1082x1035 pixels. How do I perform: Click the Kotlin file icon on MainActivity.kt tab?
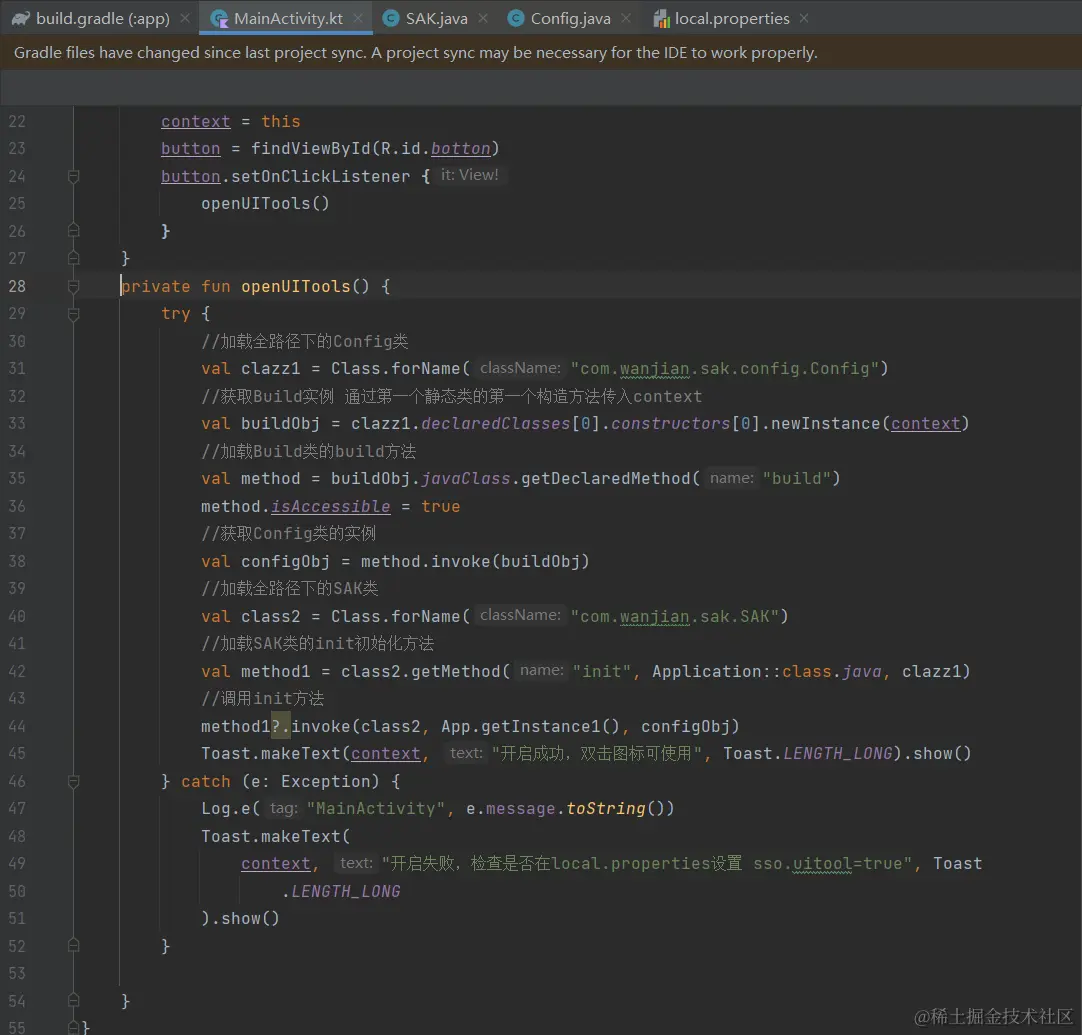(x=219, y=18)
